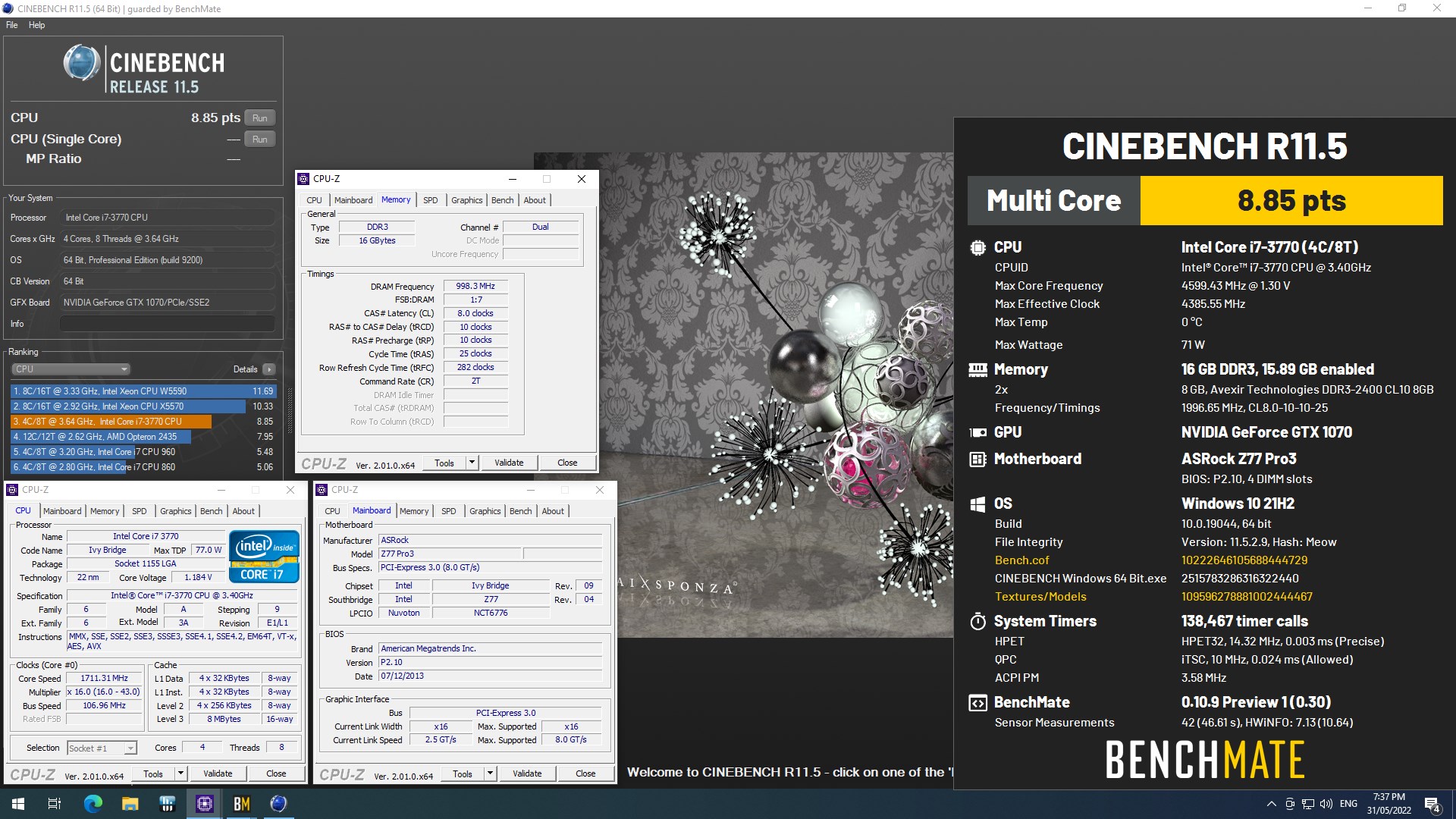Image resolution: width=1456 pixels, height=819 pixels.
Task: Open Mainboard tab in Memory CPU-Z window
Action: tap(353, 200)
